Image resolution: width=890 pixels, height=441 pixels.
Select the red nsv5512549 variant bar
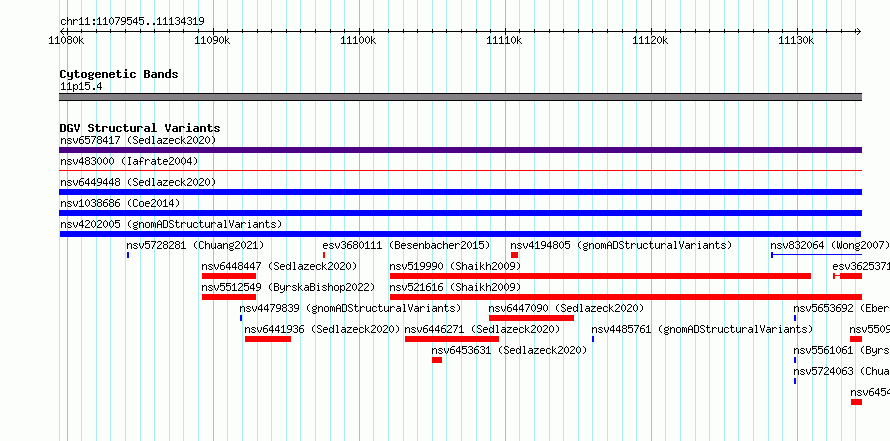(x=229, y=297)
